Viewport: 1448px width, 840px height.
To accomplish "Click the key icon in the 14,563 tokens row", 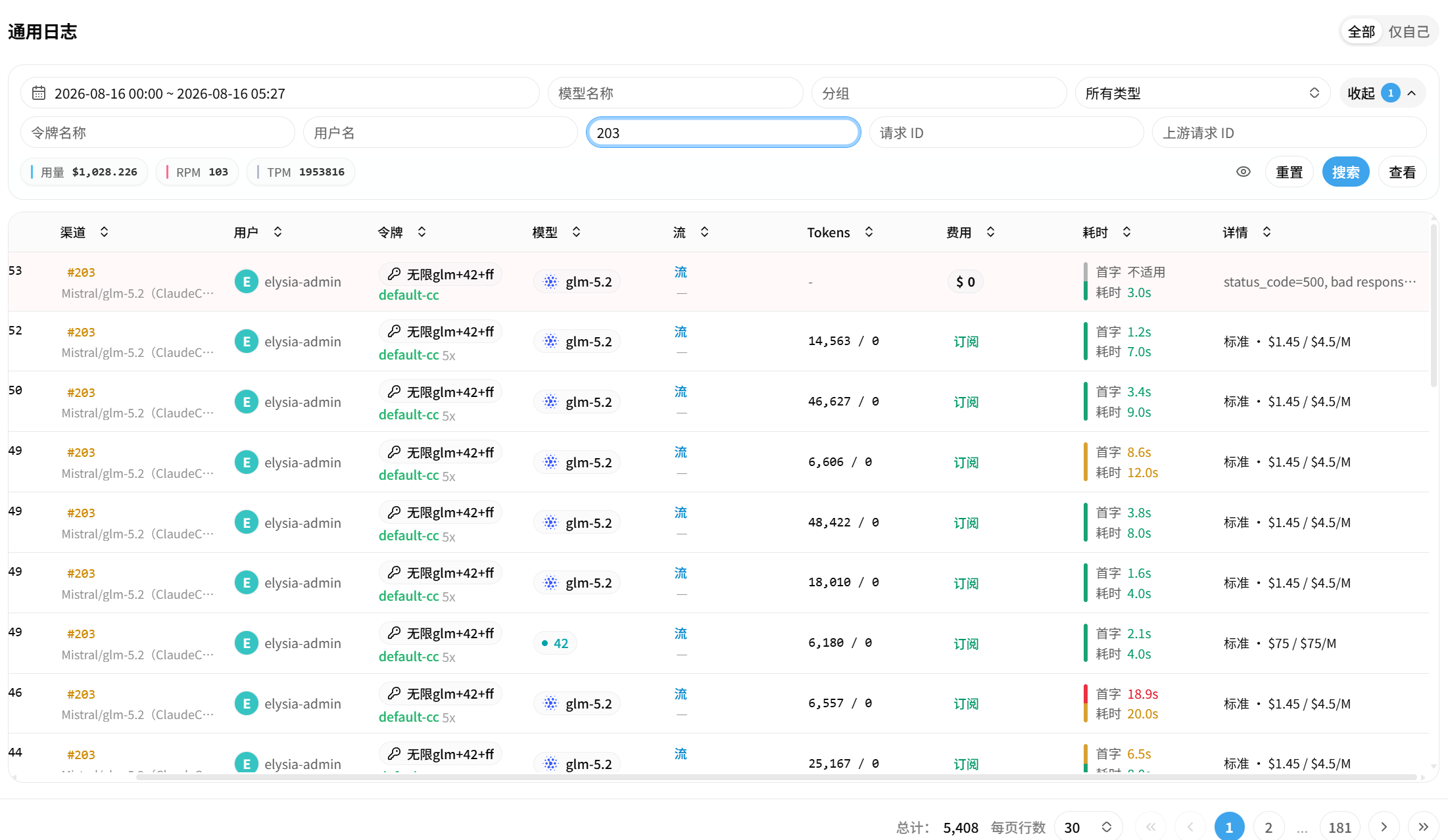I will (x=394, y=331).
